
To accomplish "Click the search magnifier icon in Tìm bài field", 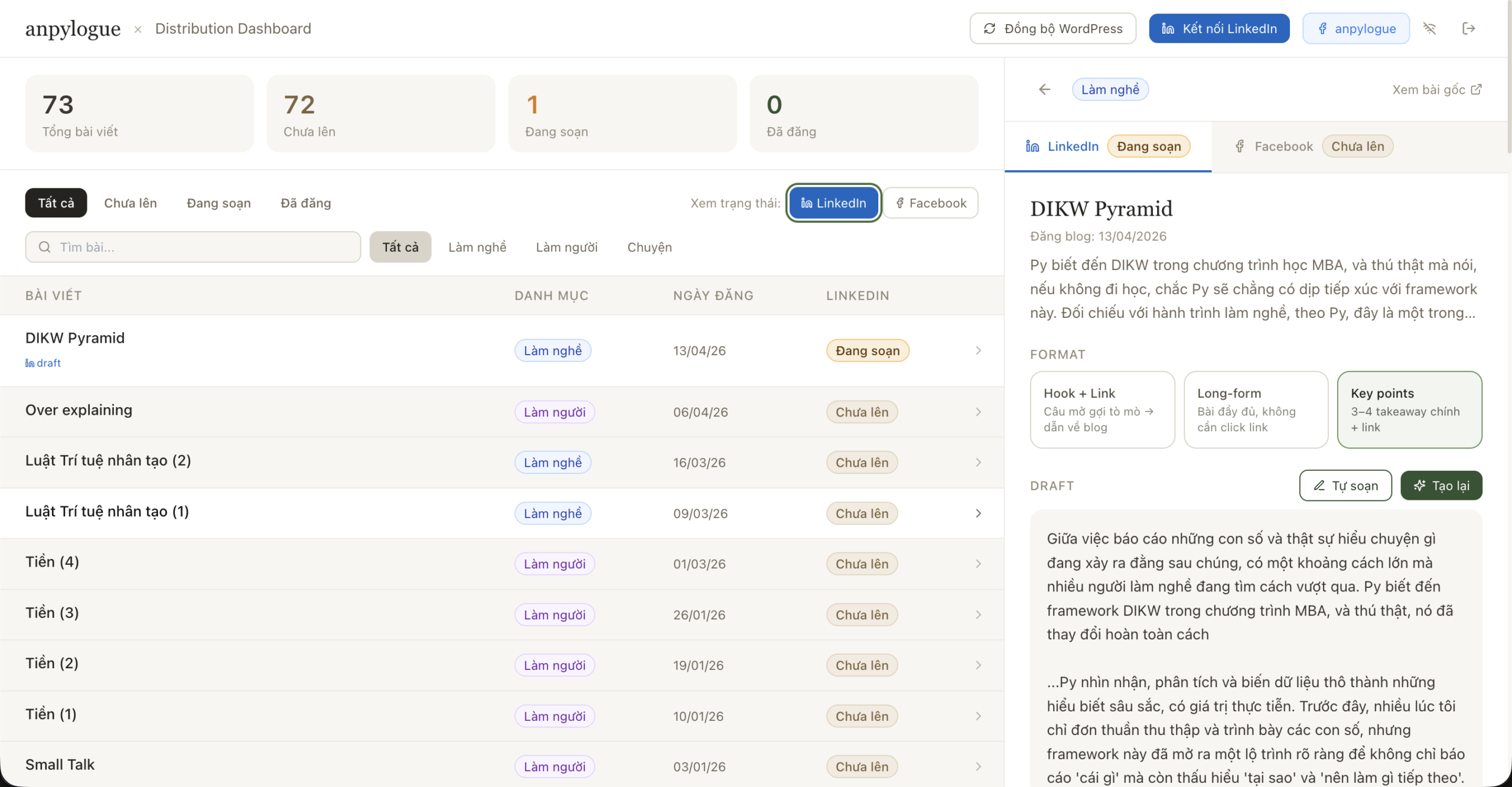I will tap(44, 247).
